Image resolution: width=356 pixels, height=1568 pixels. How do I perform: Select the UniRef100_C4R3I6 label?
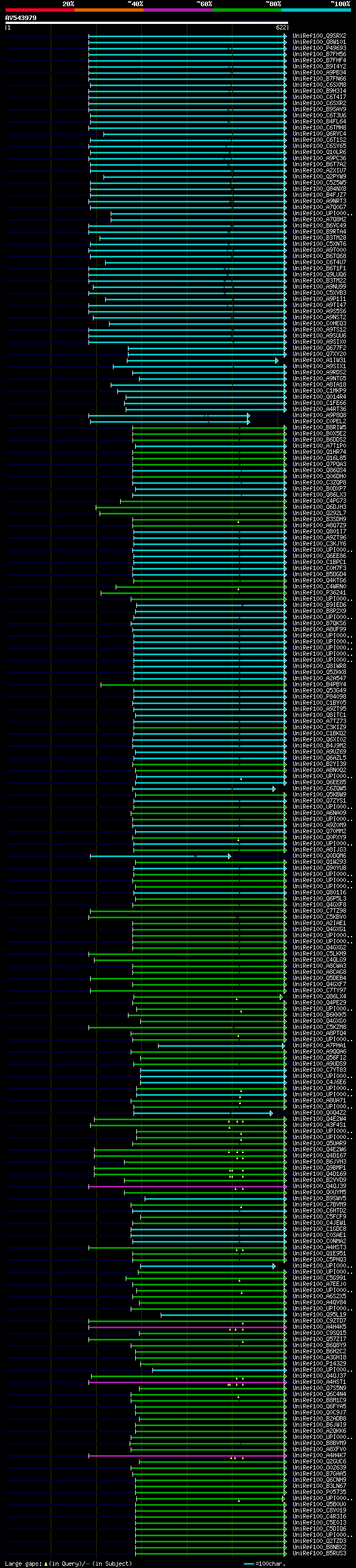(x=319, y=1516)
